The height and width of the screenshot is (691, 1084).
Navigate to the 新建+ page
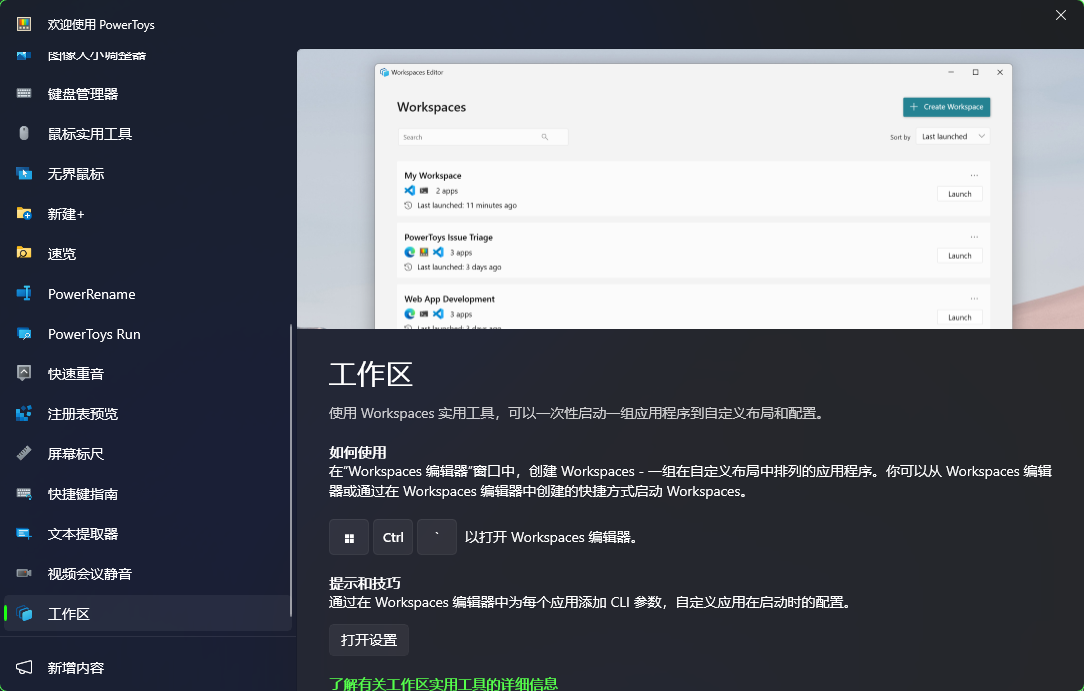[148, 214]
